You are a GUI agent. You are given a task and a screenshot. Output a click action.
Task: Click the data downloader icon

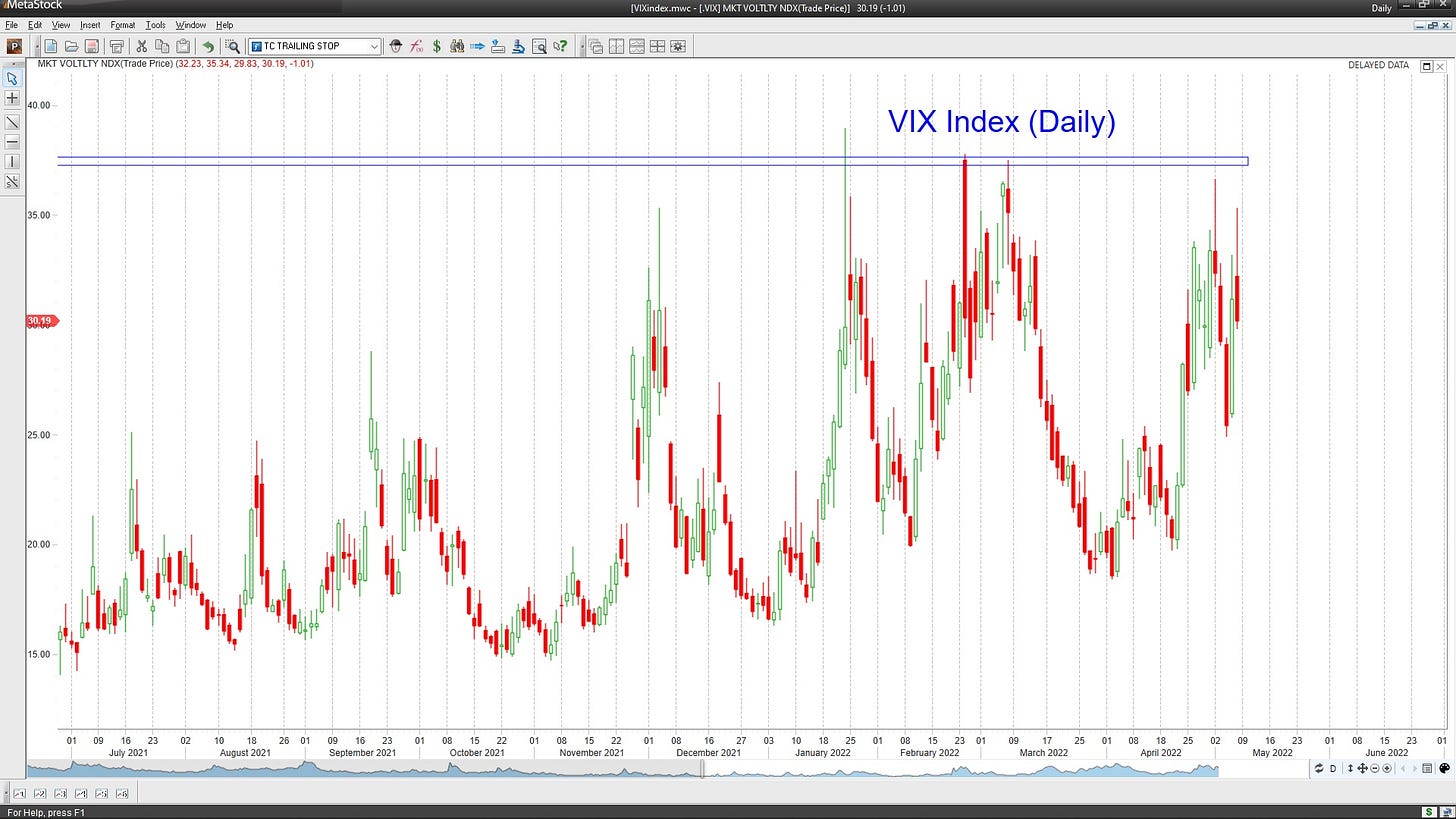coord(498,46)
